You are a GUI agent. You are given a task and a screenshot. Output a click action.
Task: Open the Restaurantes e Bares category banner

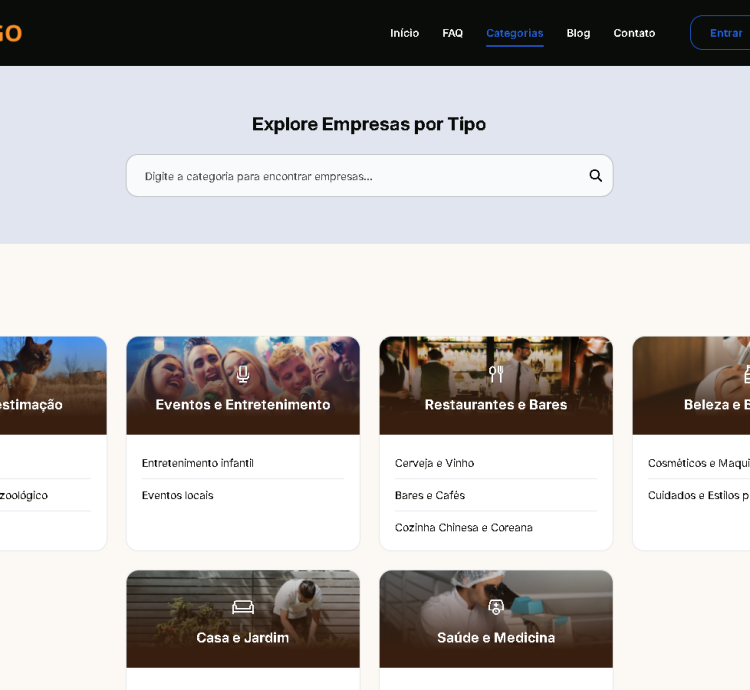496,404
